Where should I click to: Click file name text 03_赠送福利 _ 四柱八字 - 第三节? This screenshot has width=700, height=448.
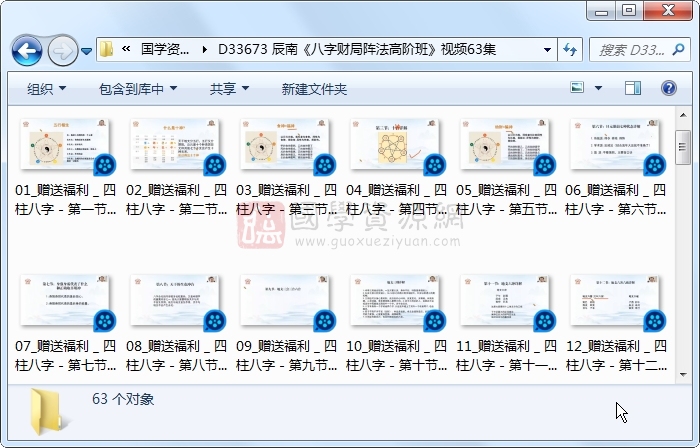(x=286, y=199)
